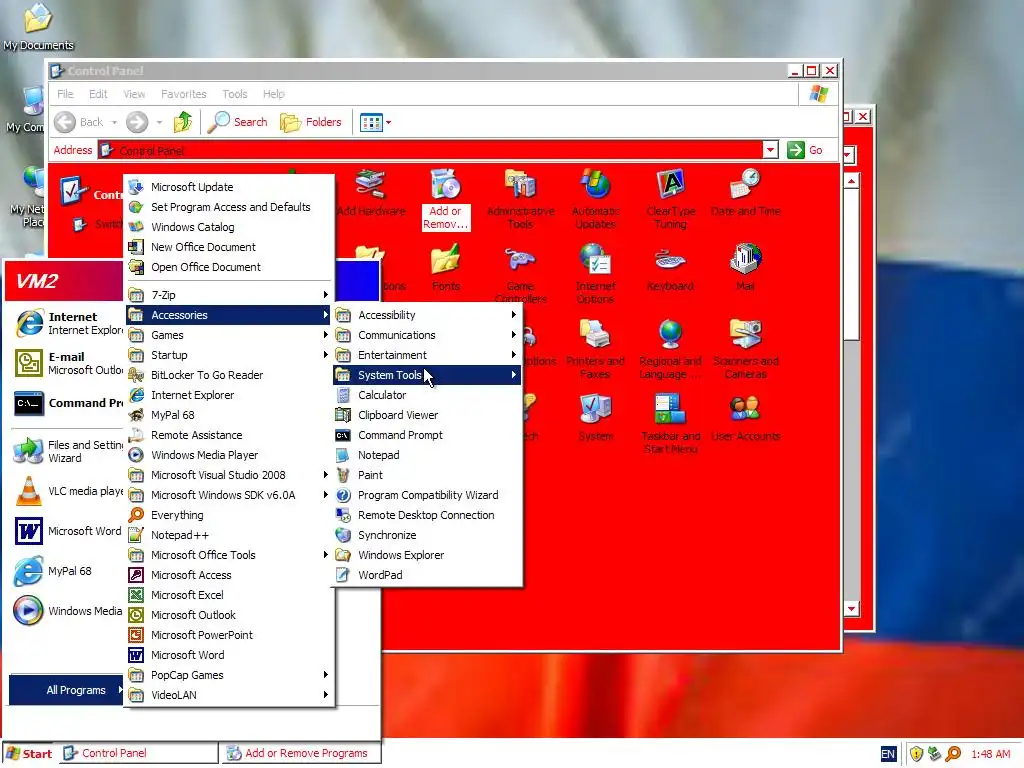
Task: Open Windows Explorer from Accessories
Action: (428, 555)
